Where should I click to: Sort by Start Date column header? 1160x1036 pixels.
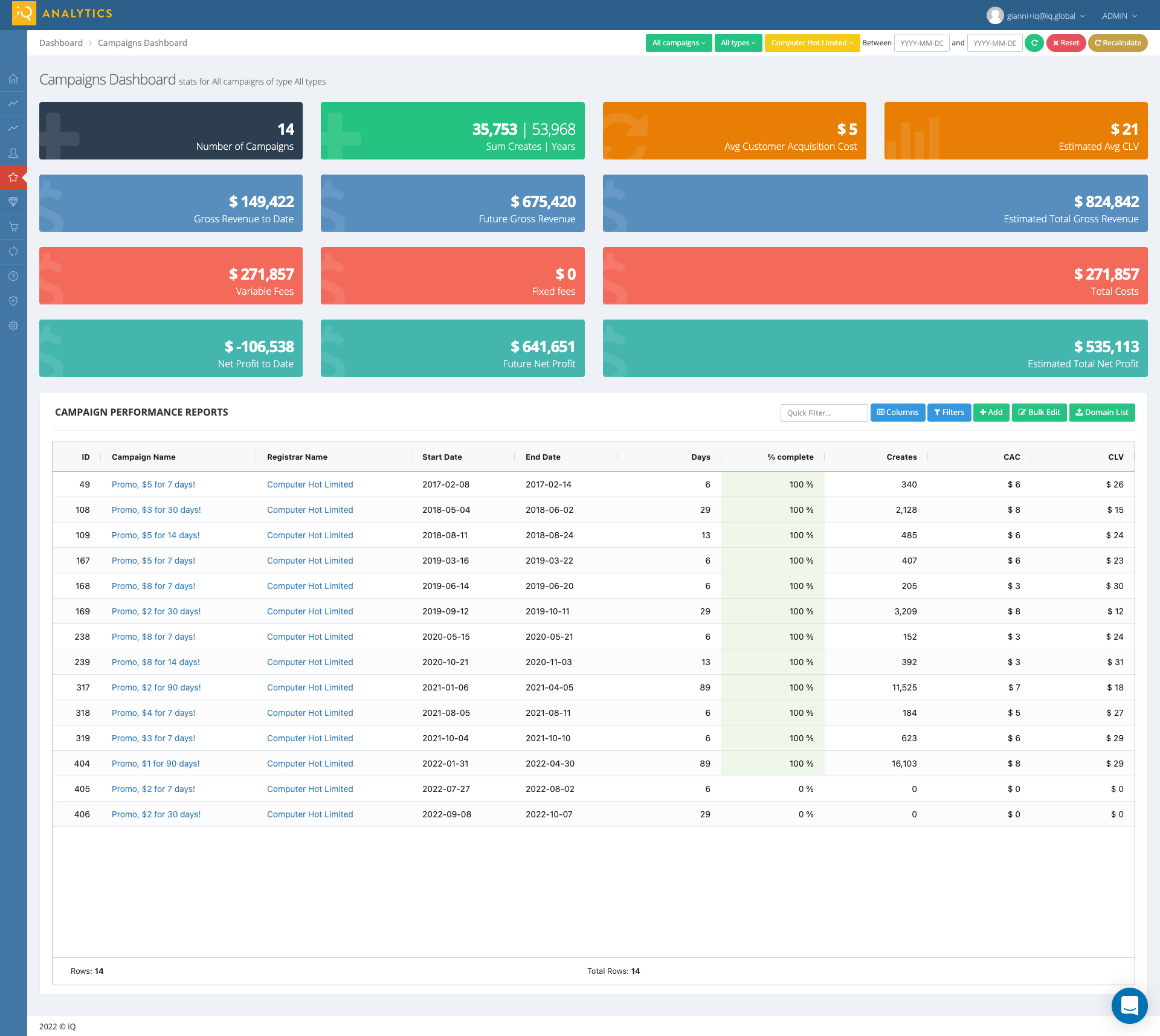click(x=442, y=457)
